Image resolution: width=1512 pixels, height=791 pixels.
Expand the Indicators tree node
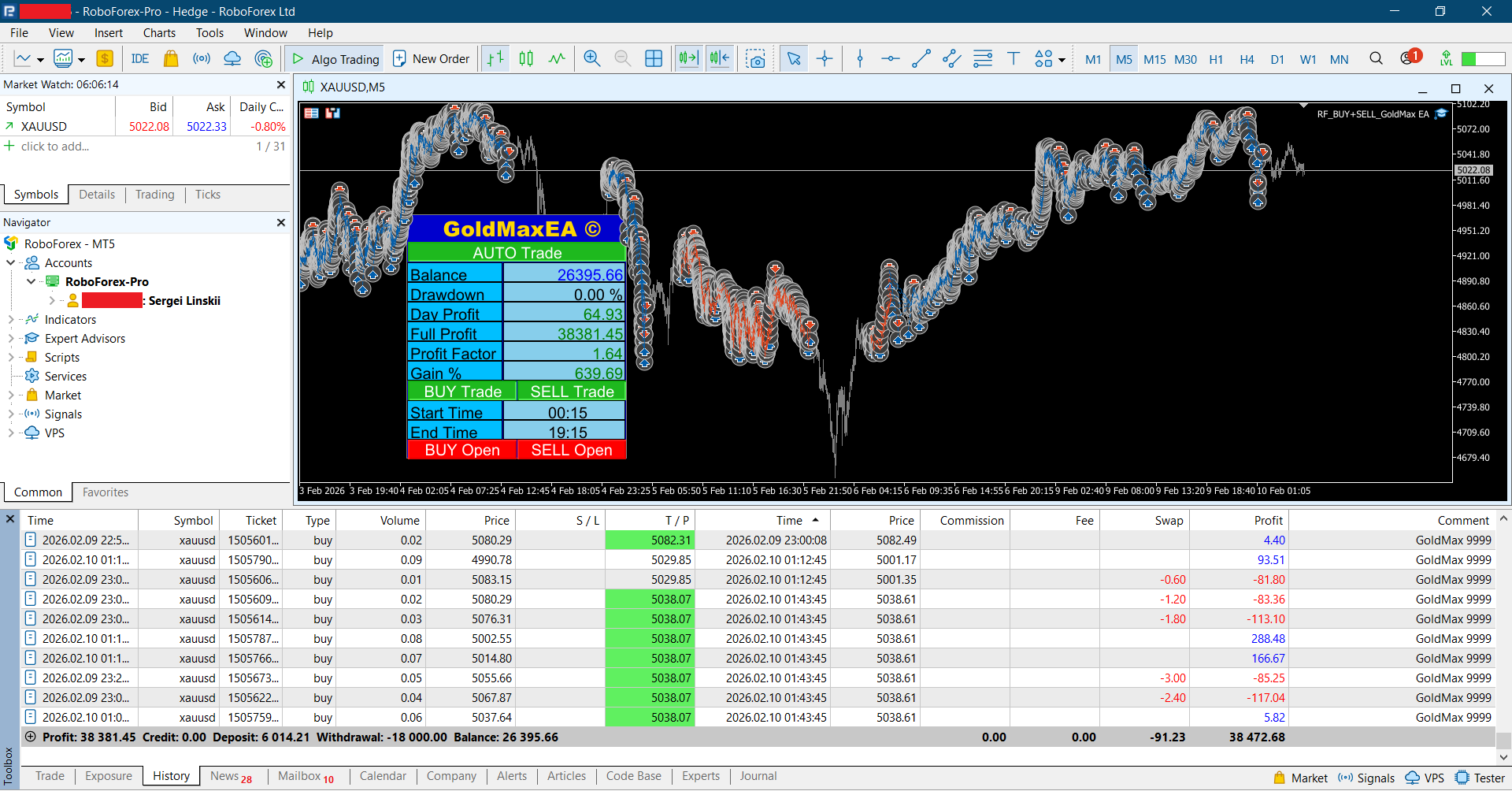[11, 320]
